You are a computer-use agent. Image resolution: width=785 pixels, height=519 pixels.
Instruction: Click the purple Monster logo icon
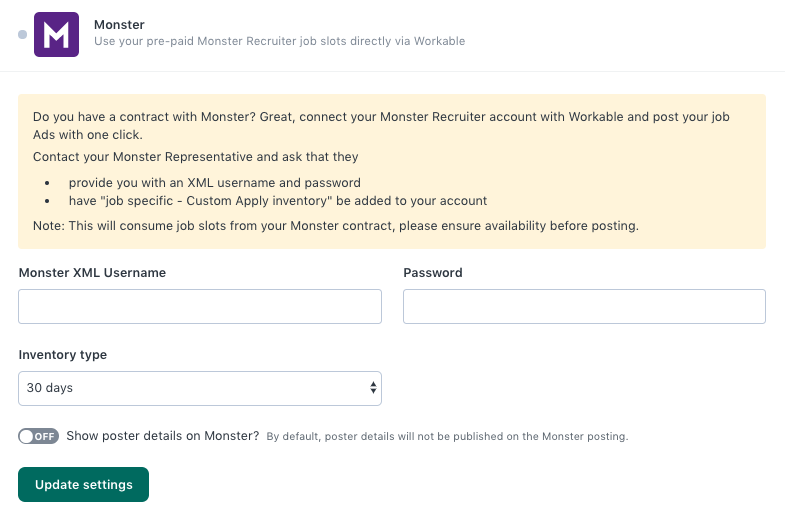(56, 35)
